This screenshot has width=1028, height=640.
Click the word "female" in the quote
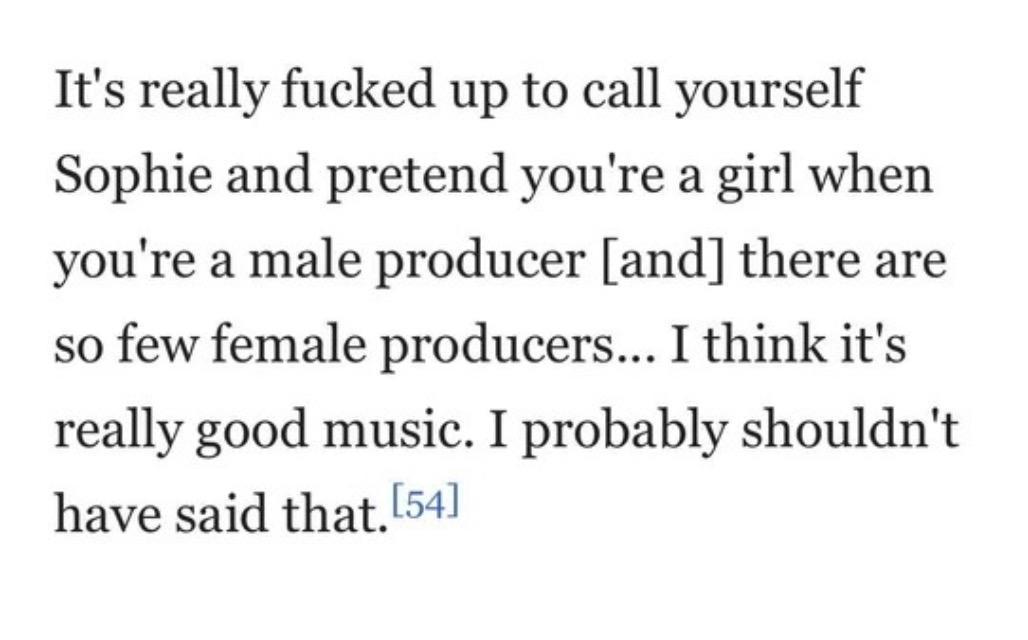point(288,346)
